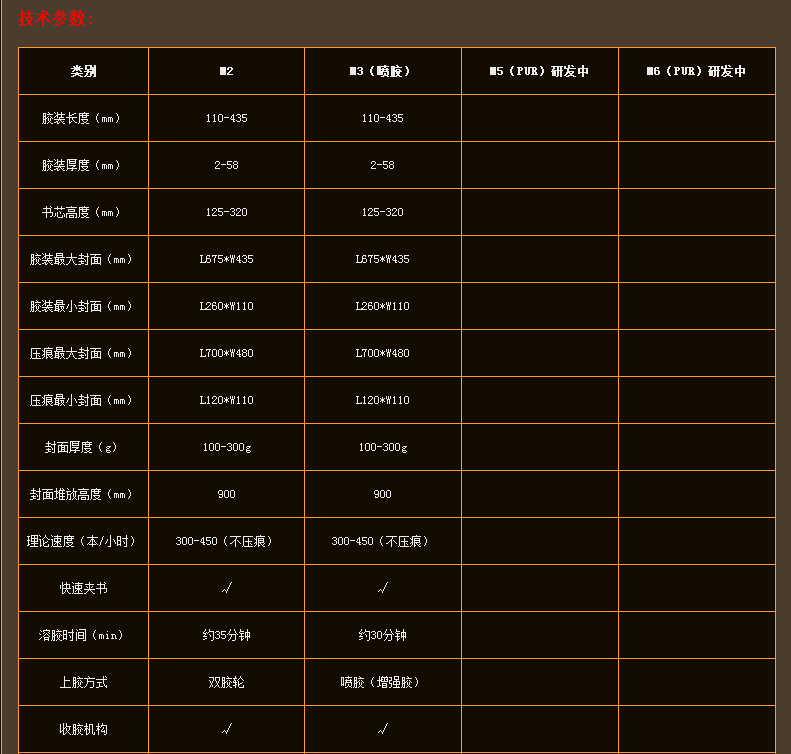The height and width of the screenshot is (754, 791).
Task: Select the 喷胶（增强胶）cell
Action: click(381, 682)
